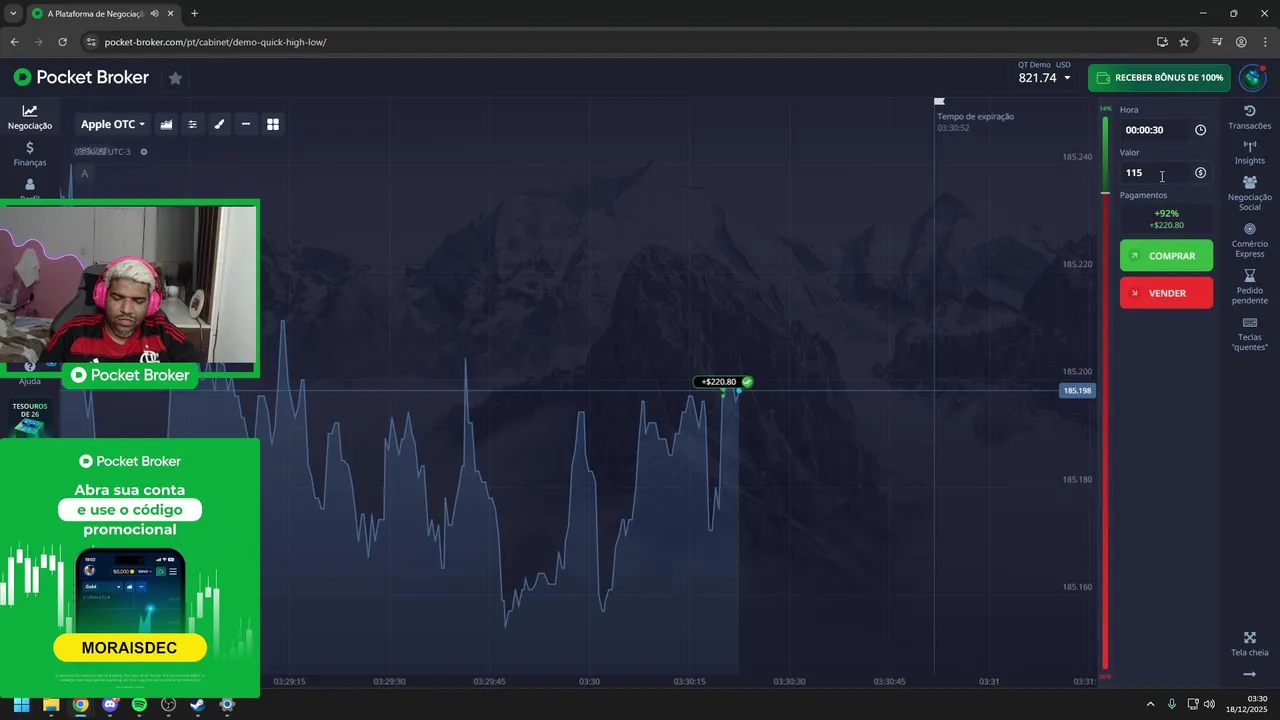Open the profile avatar menu
Viewport: 1280px width, 720px height.
point(1252,78)
